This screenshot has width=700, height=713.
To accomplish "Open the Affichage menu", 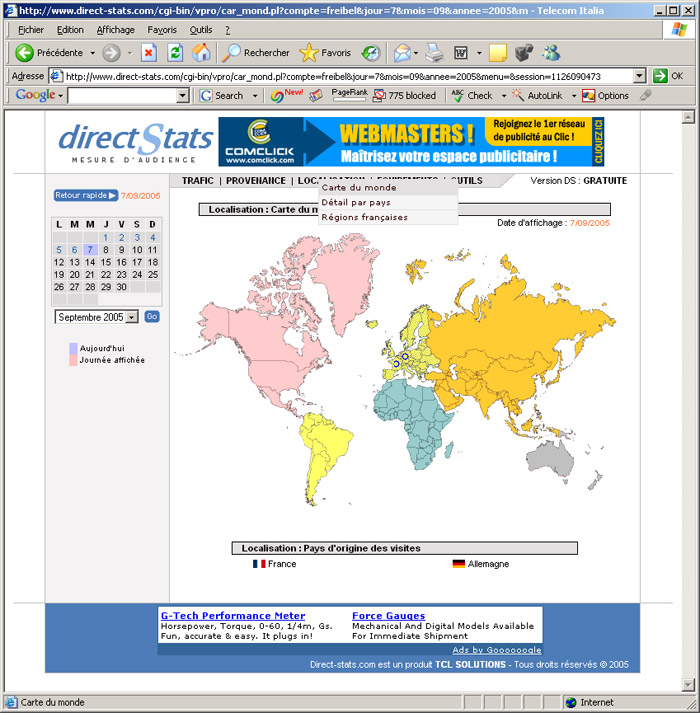I will click(115, 30).
